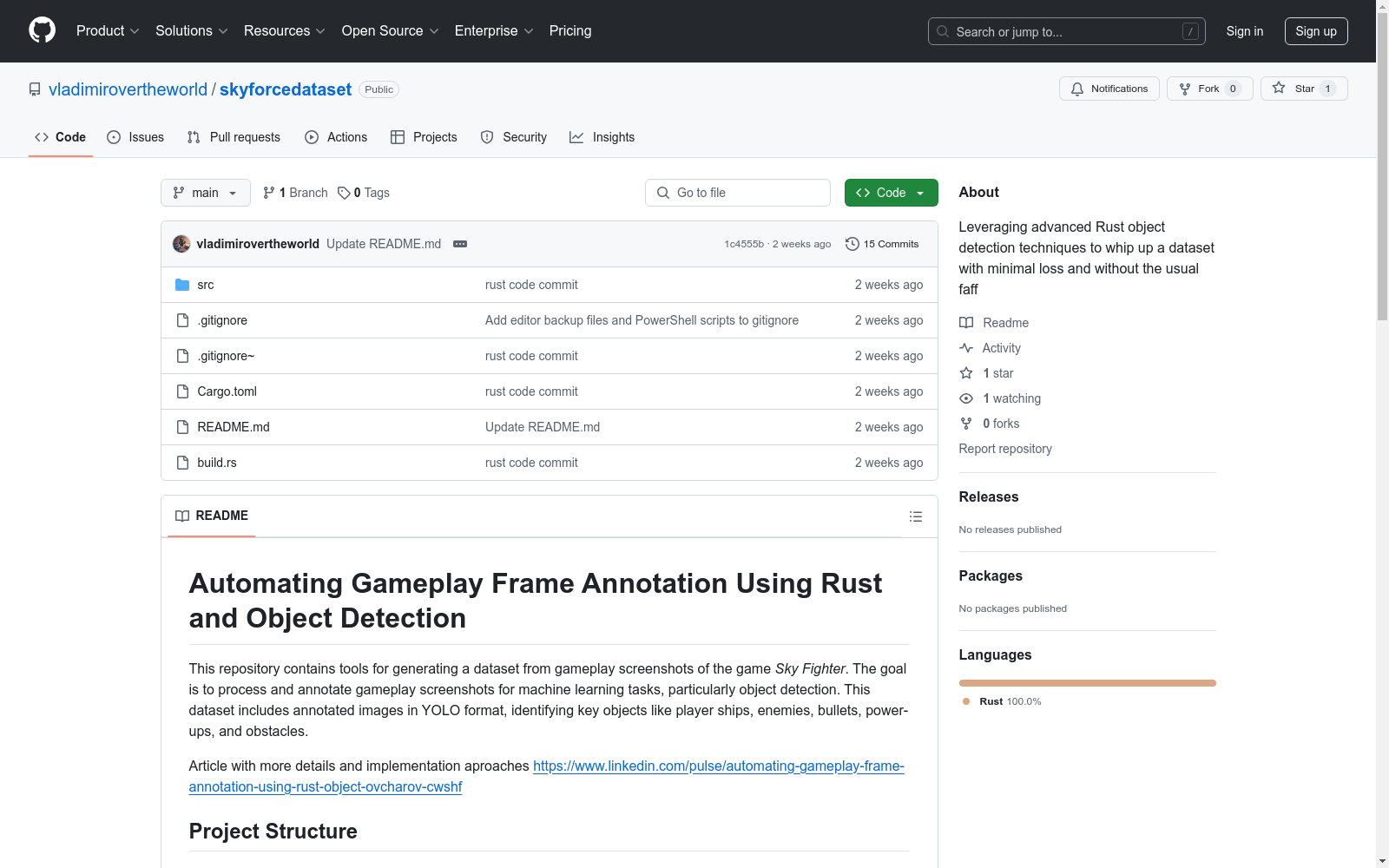Screen dimensions: 1389x868
Task: Click the Pricing link
Action: pyautogui.click(x=570, y=31)
